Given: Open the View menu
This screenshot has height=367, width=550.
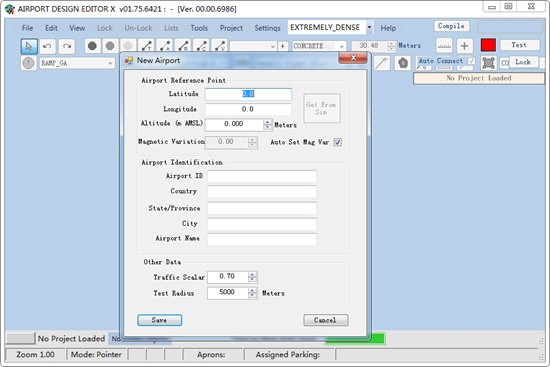Looking at the screenshot, I should coord(77,28).
